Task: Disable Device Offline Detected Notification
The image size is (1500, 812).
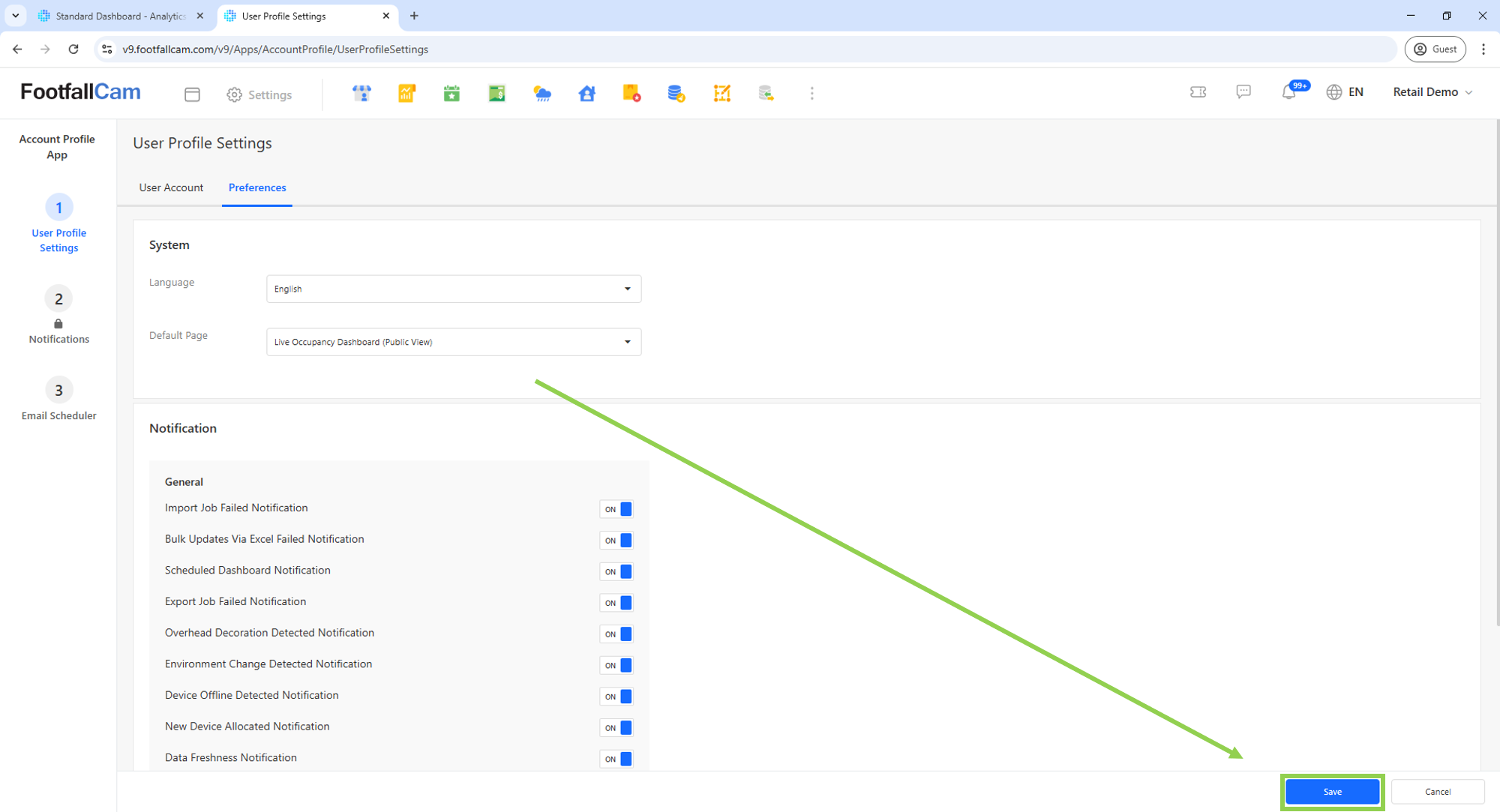Action: (616, 697)
